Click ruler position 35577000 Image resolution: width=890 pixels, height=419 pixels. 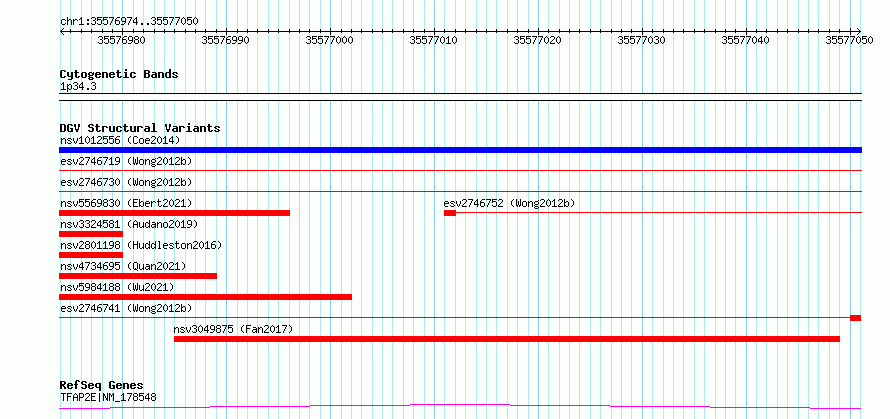click(329, 40)
